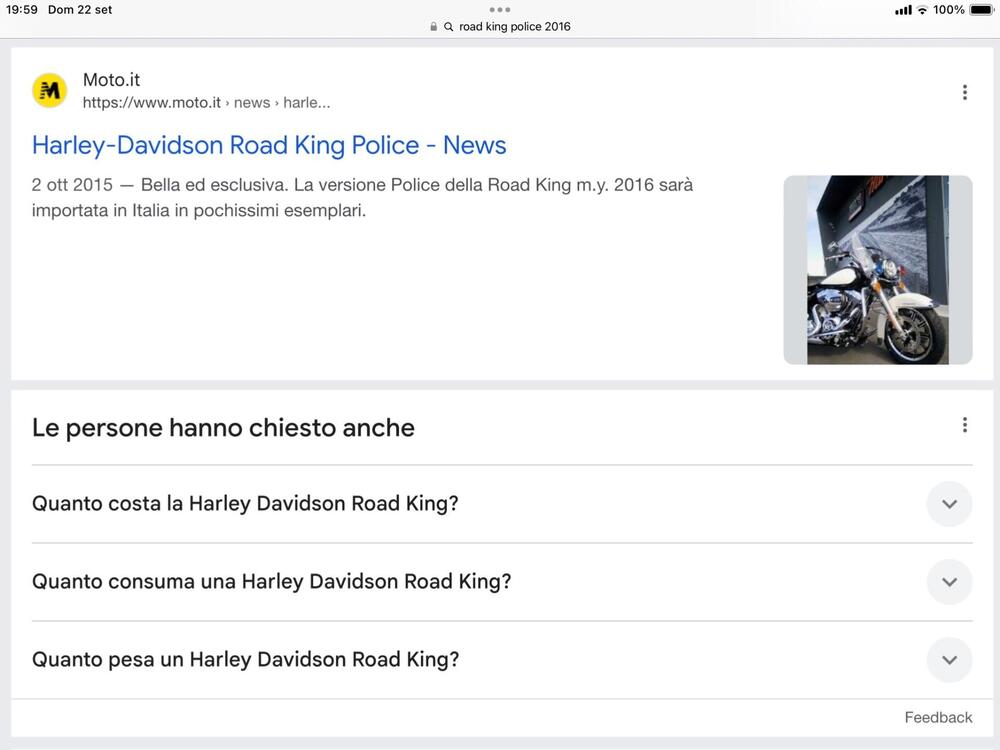Click the https://www.moto.it breadcrumb URL
The height and width of the screenshot is (750, 1000).
point(152,103)
